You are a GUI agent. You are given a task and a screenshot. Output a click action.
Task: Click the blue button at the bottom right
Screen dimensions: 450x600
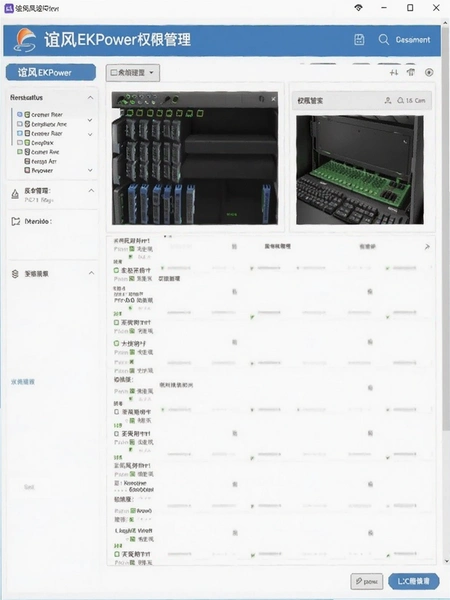pyautogui.click(x=413, y=581)
